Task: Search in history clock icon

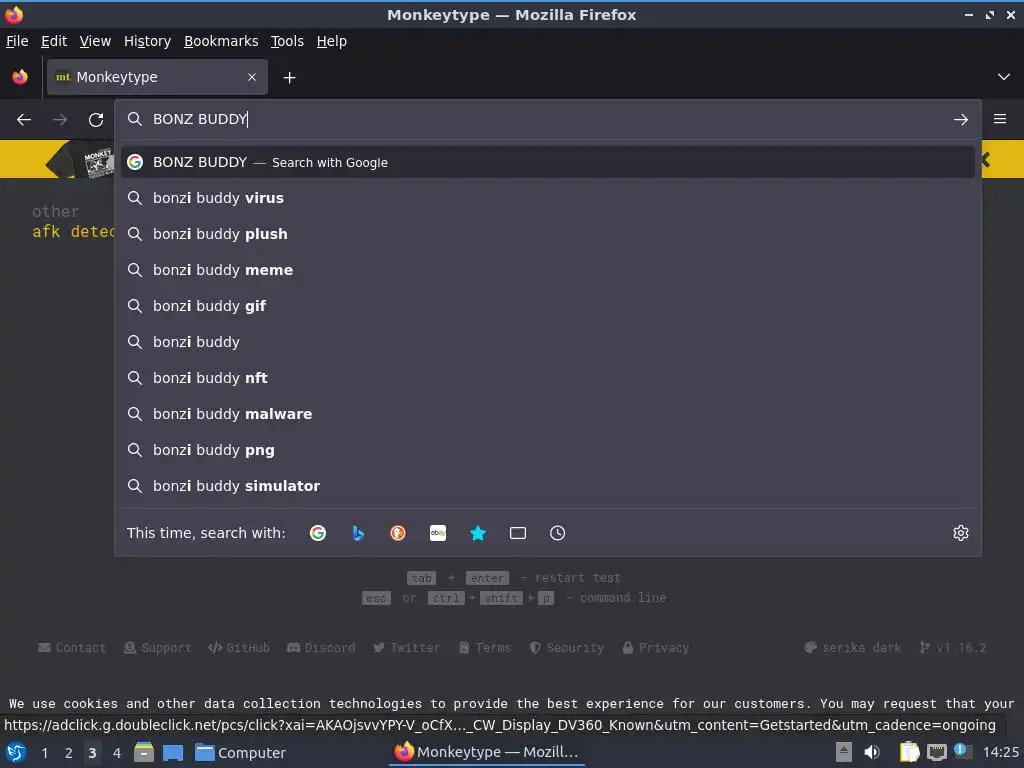Action: pyautogui.click(x=558, y=533)
